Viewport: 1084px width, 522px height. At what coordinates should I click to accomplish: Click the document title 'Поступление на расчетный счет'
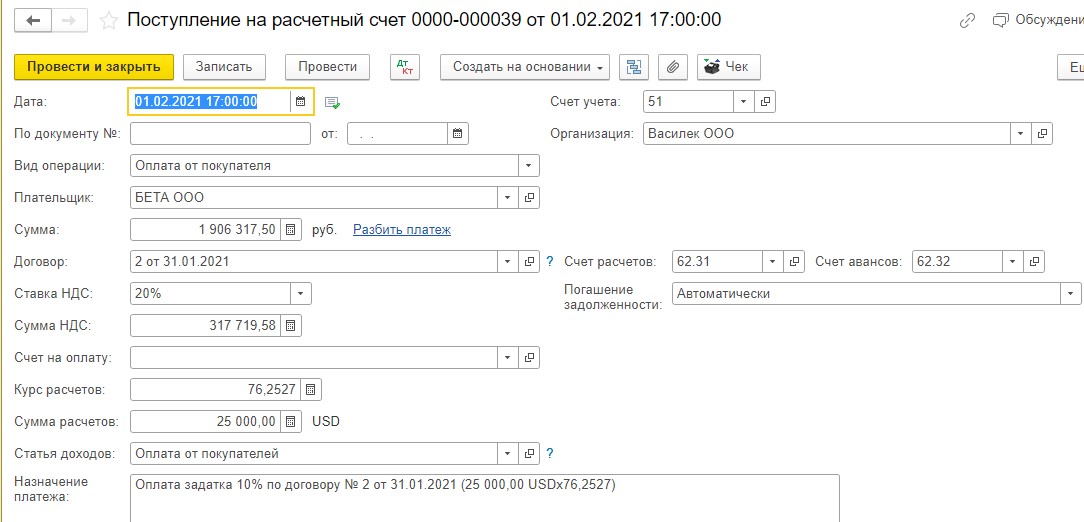(x=267, y=20)
